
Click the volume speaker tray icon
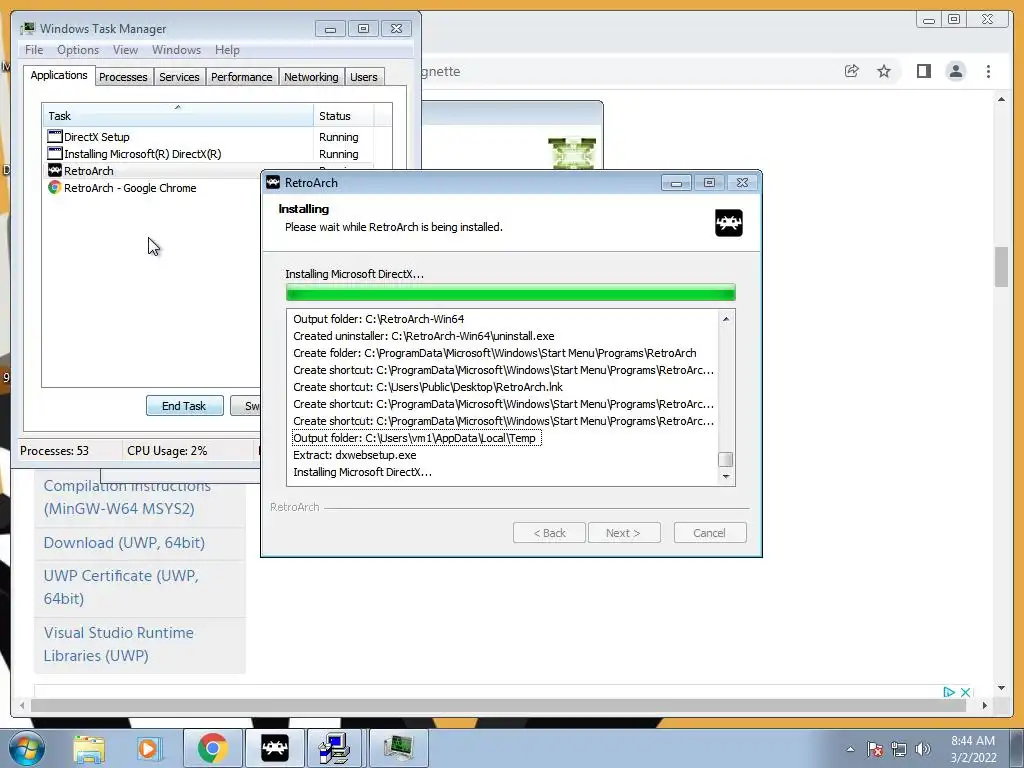[x=922, y=749]
